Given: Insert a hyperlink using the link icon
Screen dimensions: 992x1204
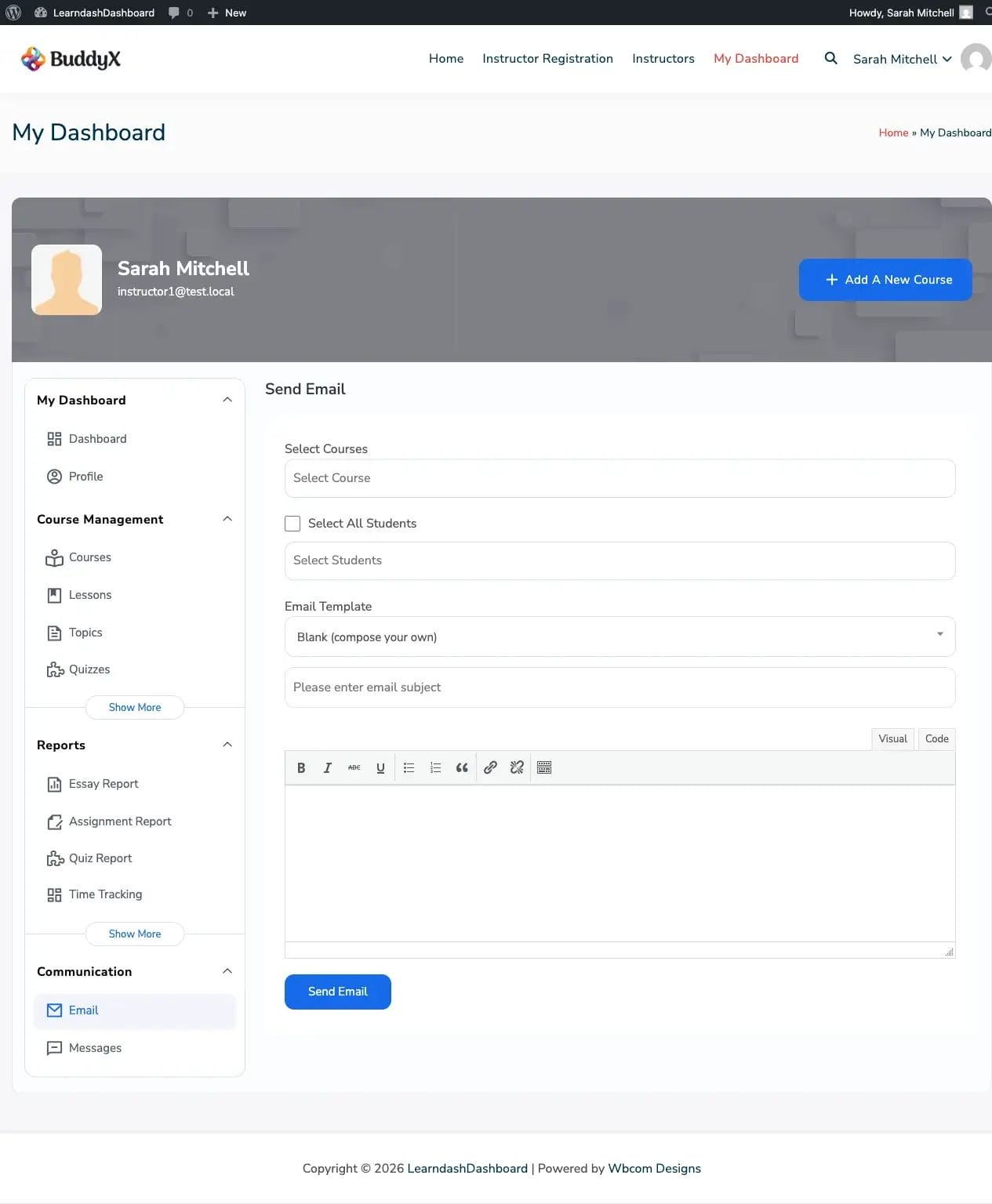Looking at the screenshot, I should coord(490,767).
